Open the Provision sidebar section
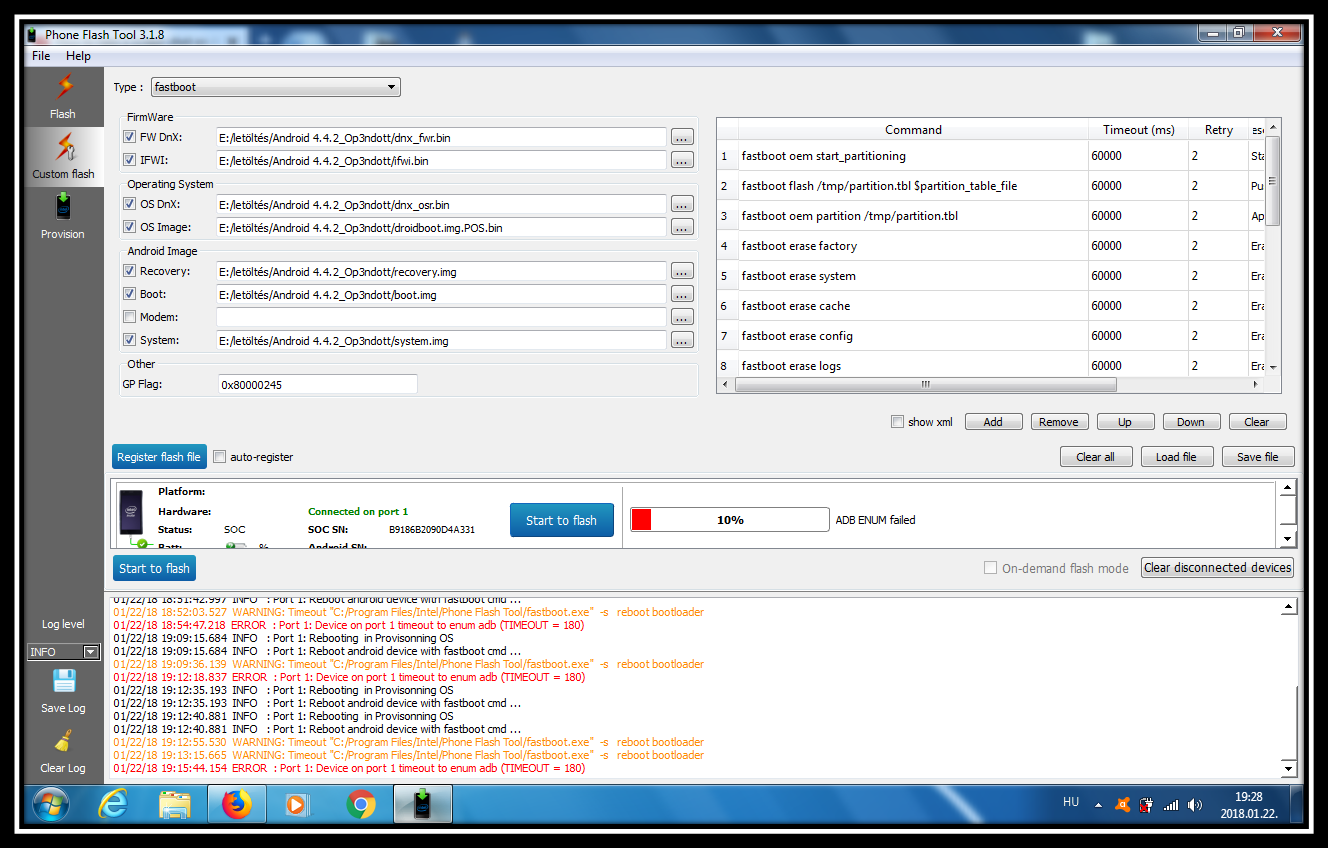 [63, 216]
